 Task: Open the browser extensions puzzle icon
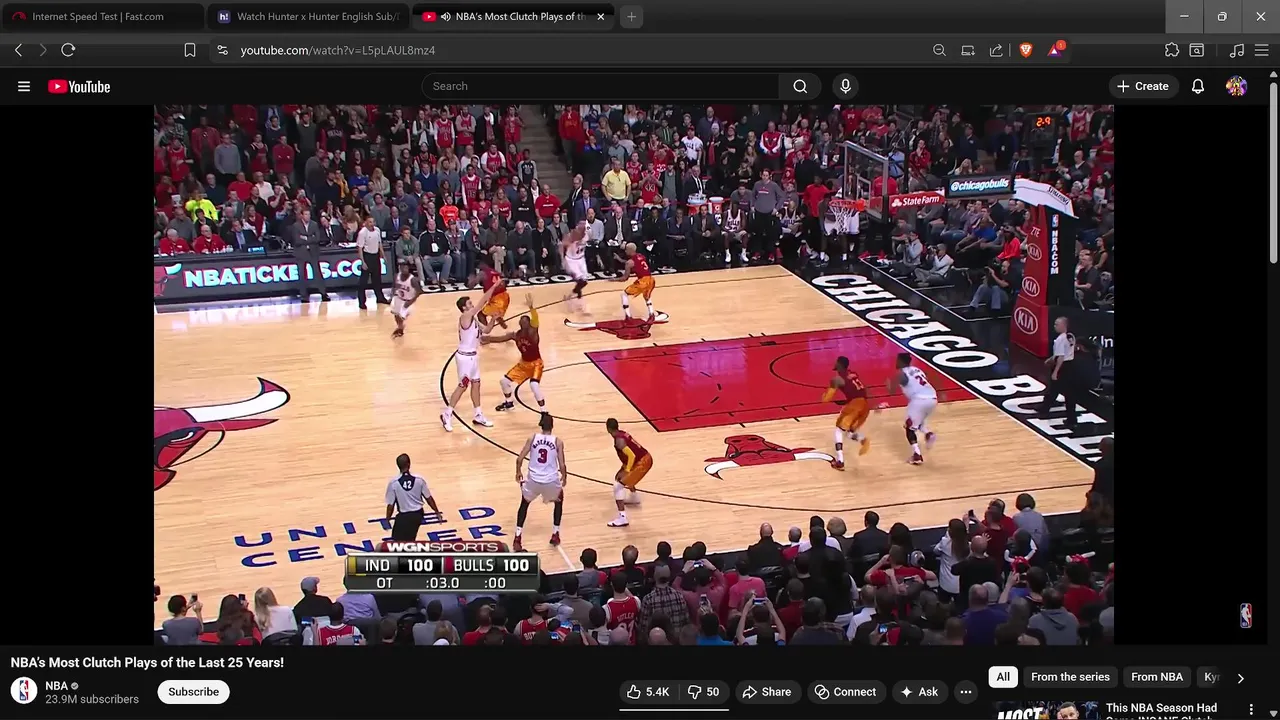point(1172,50)
